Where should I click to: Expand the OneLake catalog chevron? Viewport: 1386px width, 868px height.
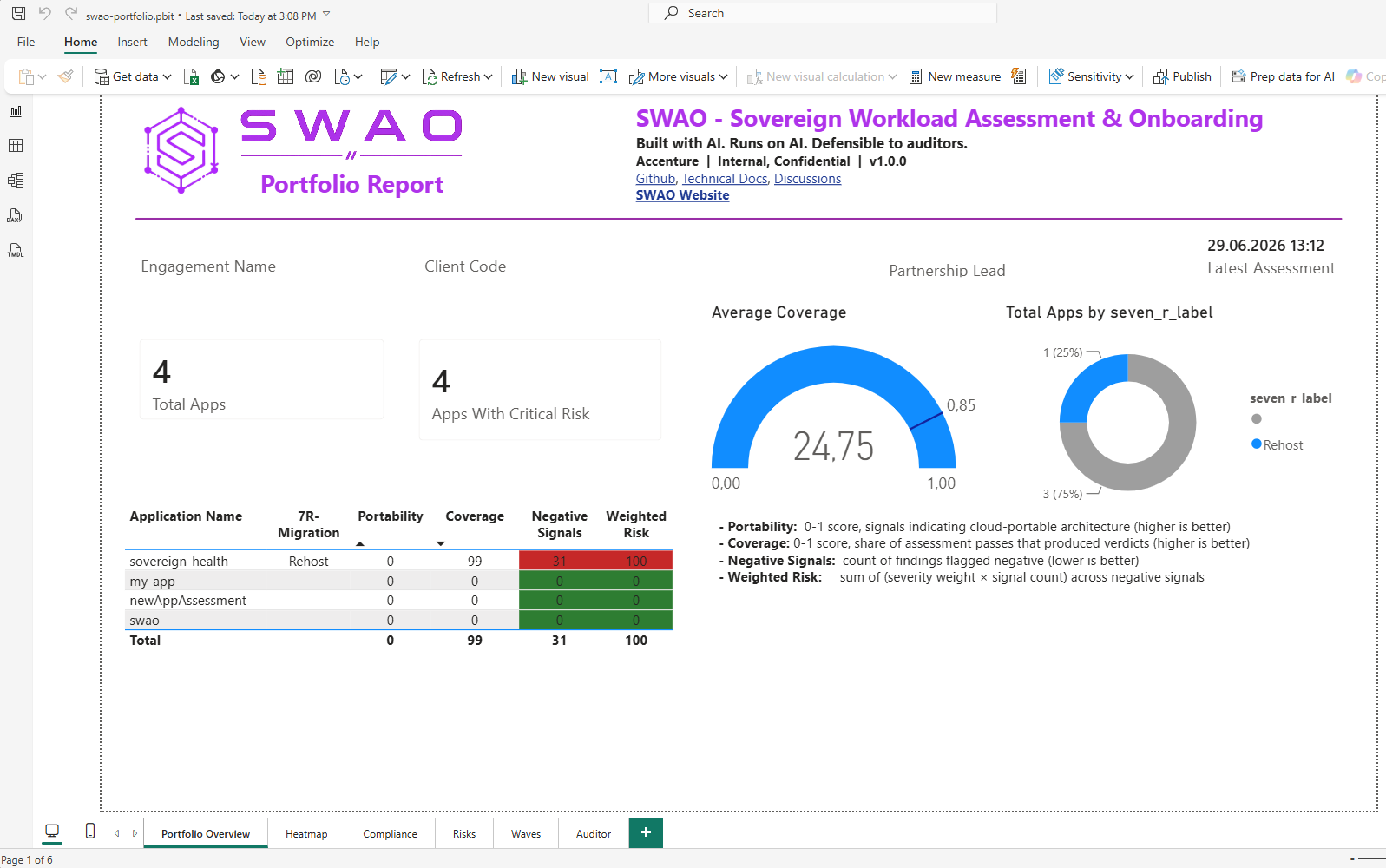point(234,76)
